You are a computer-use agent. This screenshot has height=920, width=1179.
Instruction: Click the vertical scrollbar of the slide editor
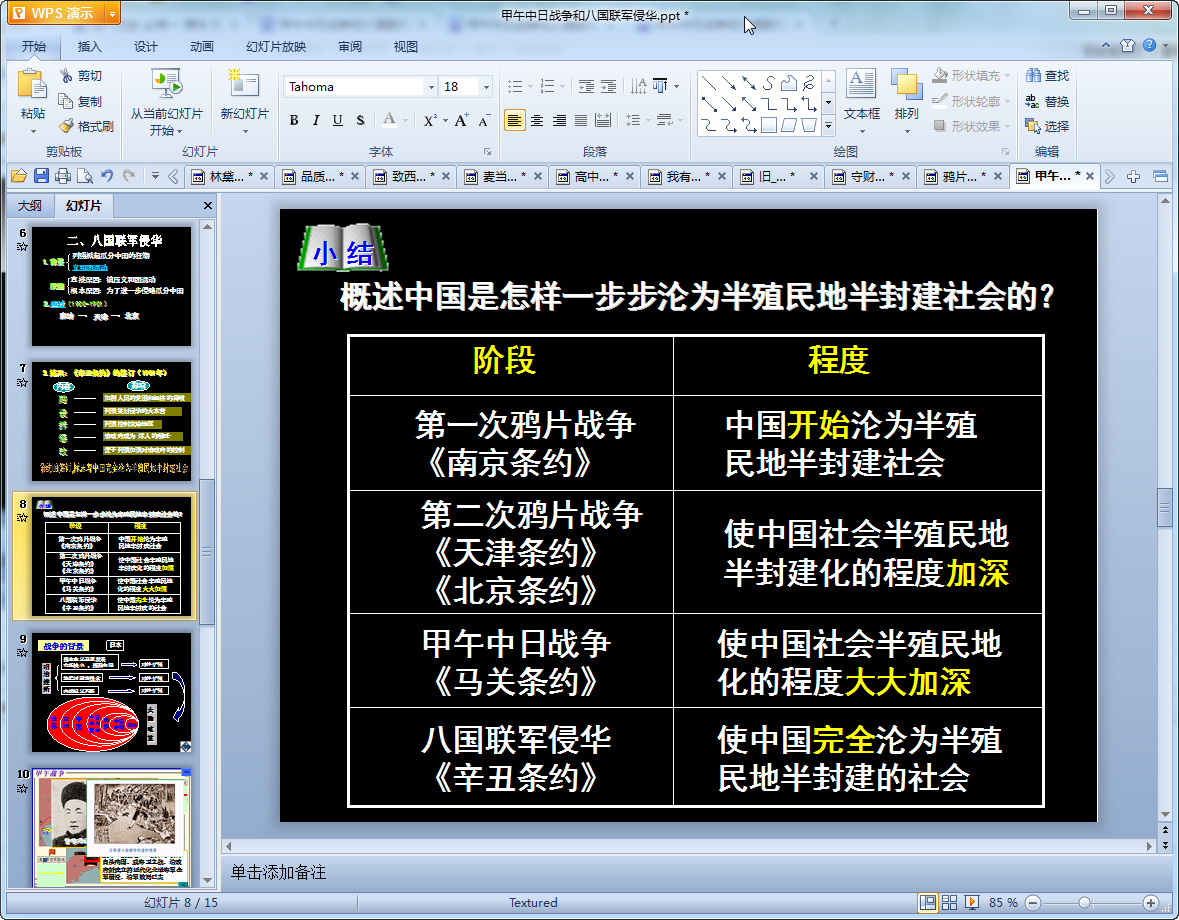[x=1165, y=507]
